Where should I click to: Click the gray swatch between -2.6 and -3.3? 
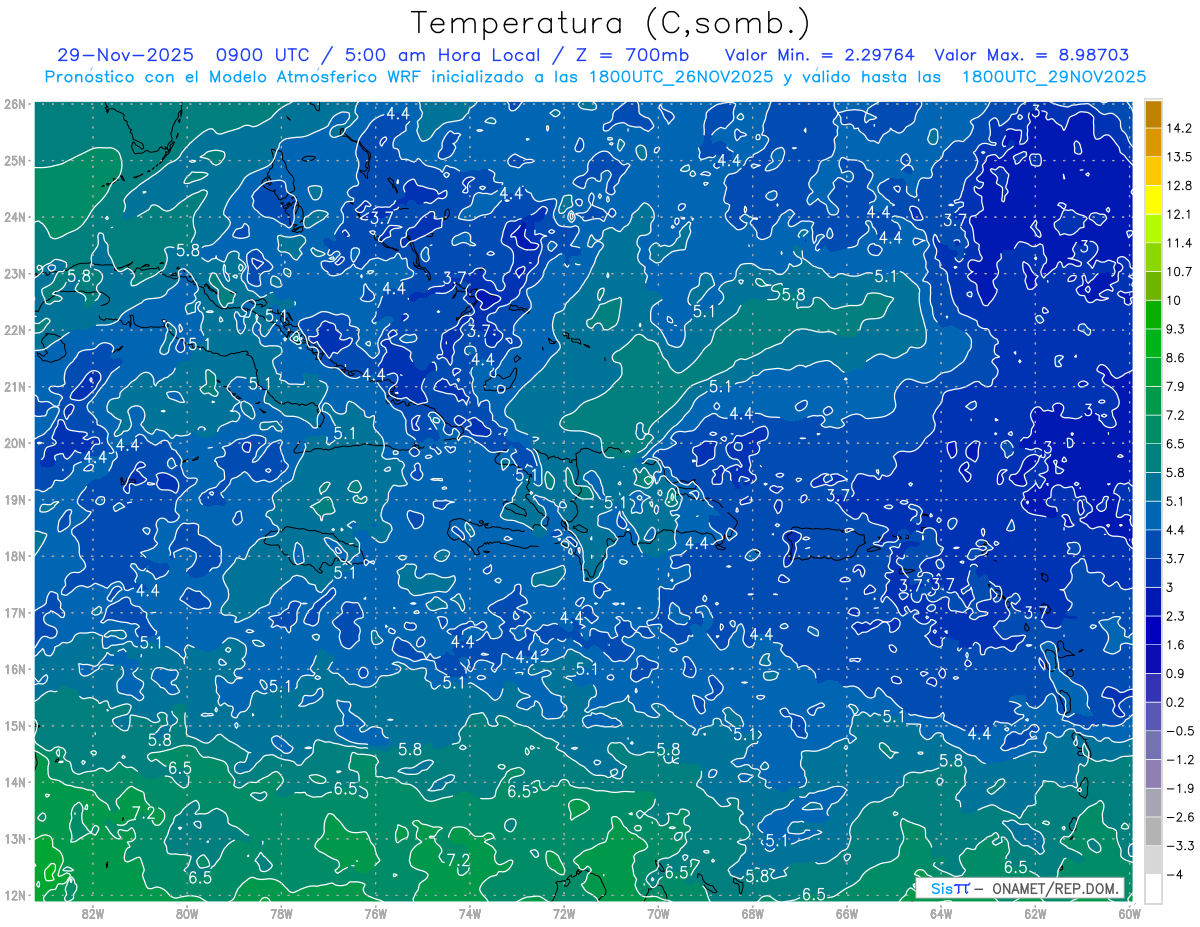(1153, 830)
